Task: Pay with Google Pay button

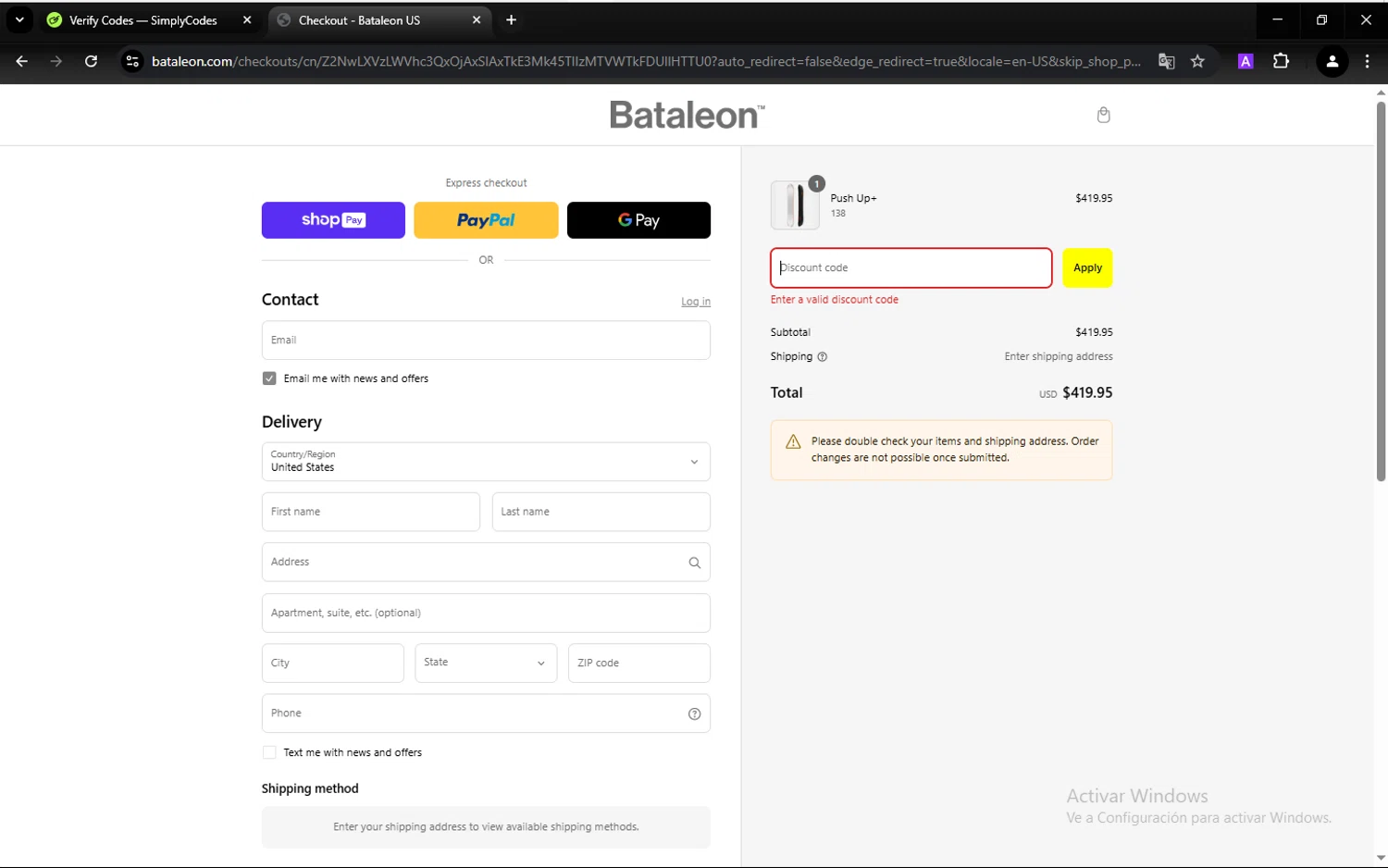Action: point(638,220)
